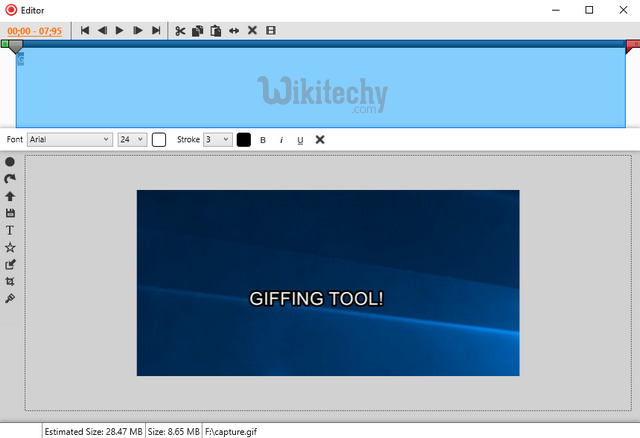Click the upload arrow tool

(x=10, y=196)
